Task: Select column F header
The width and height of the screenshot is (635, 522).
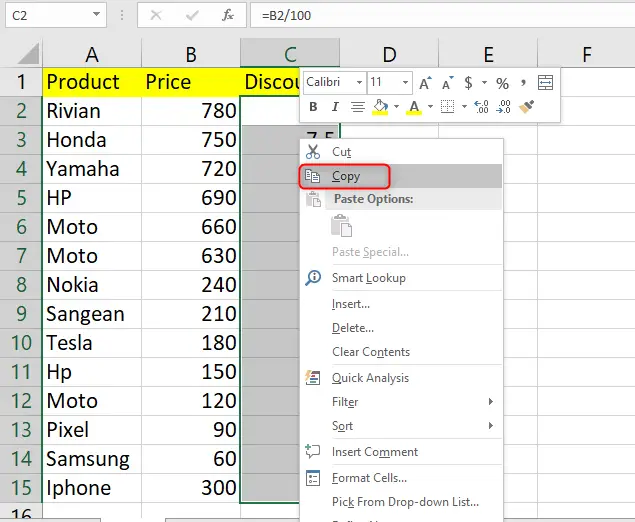Action: (x=586, y=54)
